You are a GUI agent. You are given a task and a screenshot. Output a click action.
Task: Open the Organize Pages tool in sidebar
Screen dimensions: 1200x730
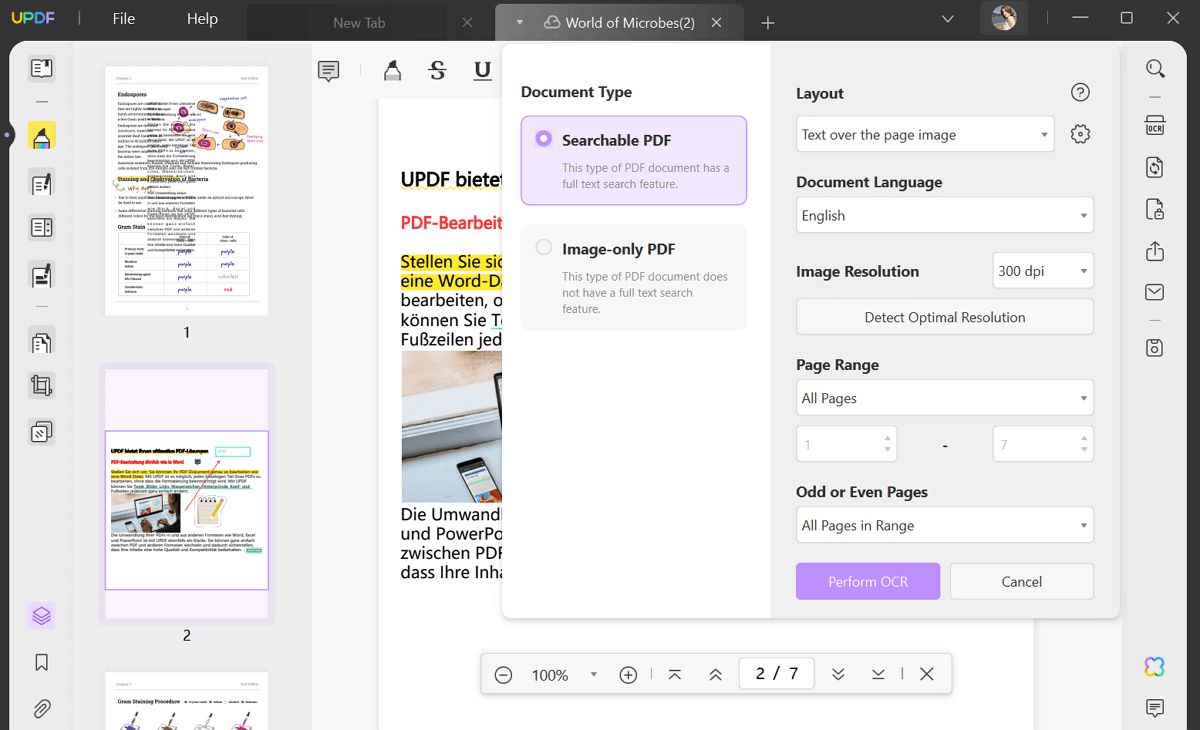click(x=41, y=344)
